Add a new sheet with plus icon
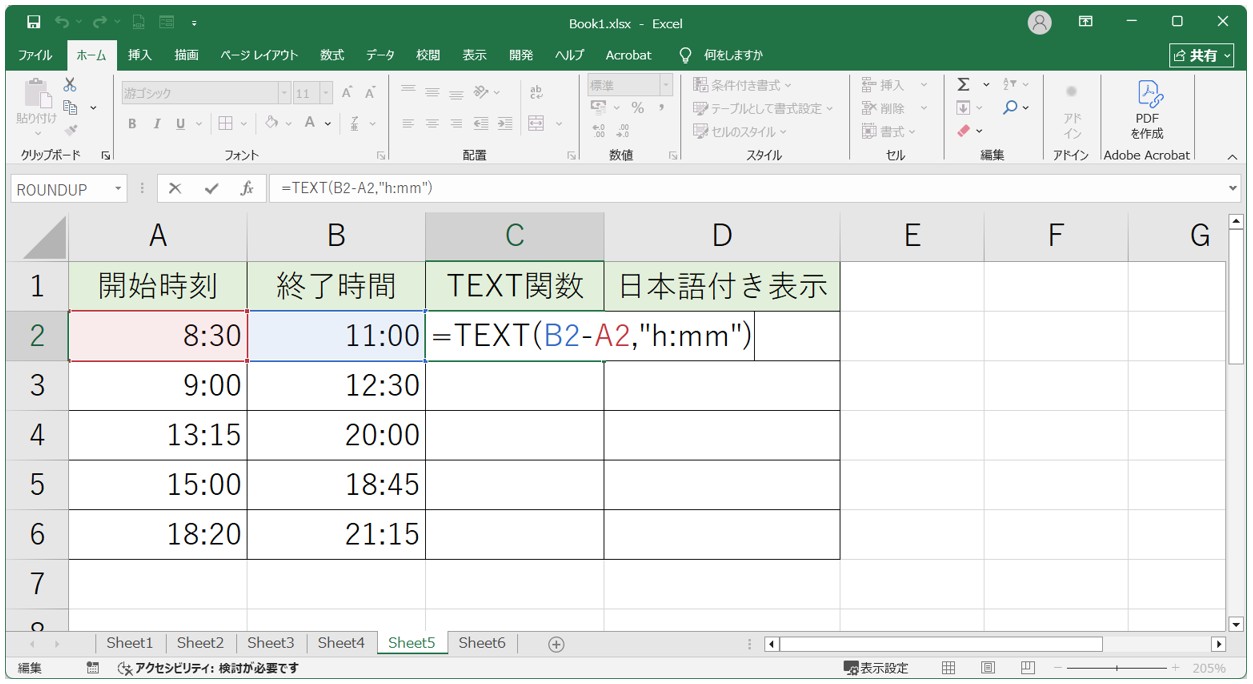The width and height of the screenshot is (1253, 684). click(557, 644)
